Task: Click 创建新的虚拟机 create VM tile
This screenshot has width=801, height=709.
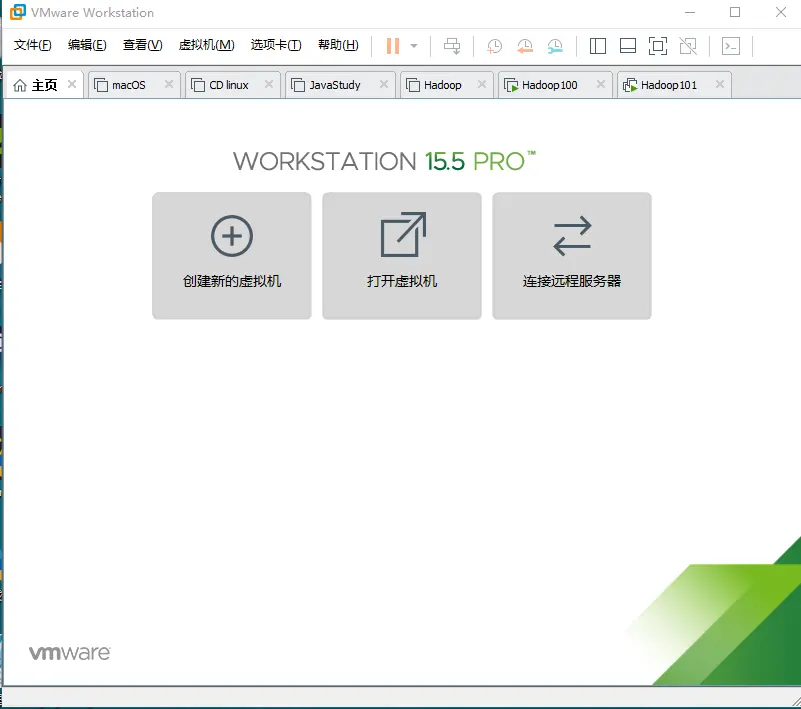Action: click(x=231, y=255)
